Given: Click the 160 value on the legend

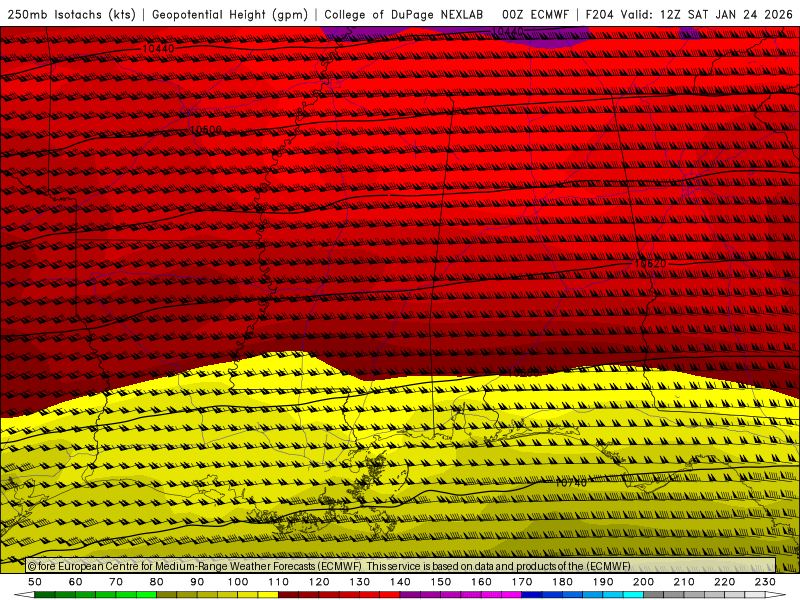Looking at the screenshot, I should (481, 582).
